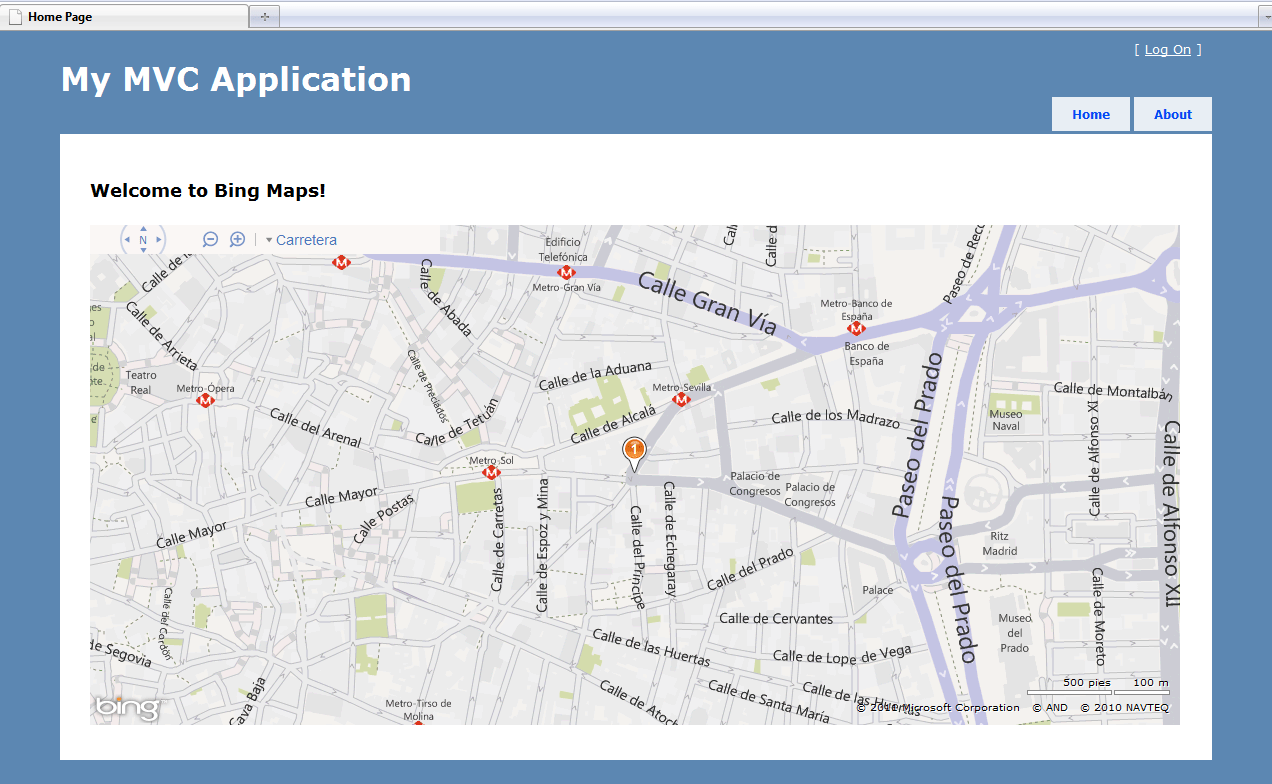Viewport: 1272px width, 784px height.
Task: Click the Bing logo on the map
Action: pyautogui.click(x=127, y=708)
